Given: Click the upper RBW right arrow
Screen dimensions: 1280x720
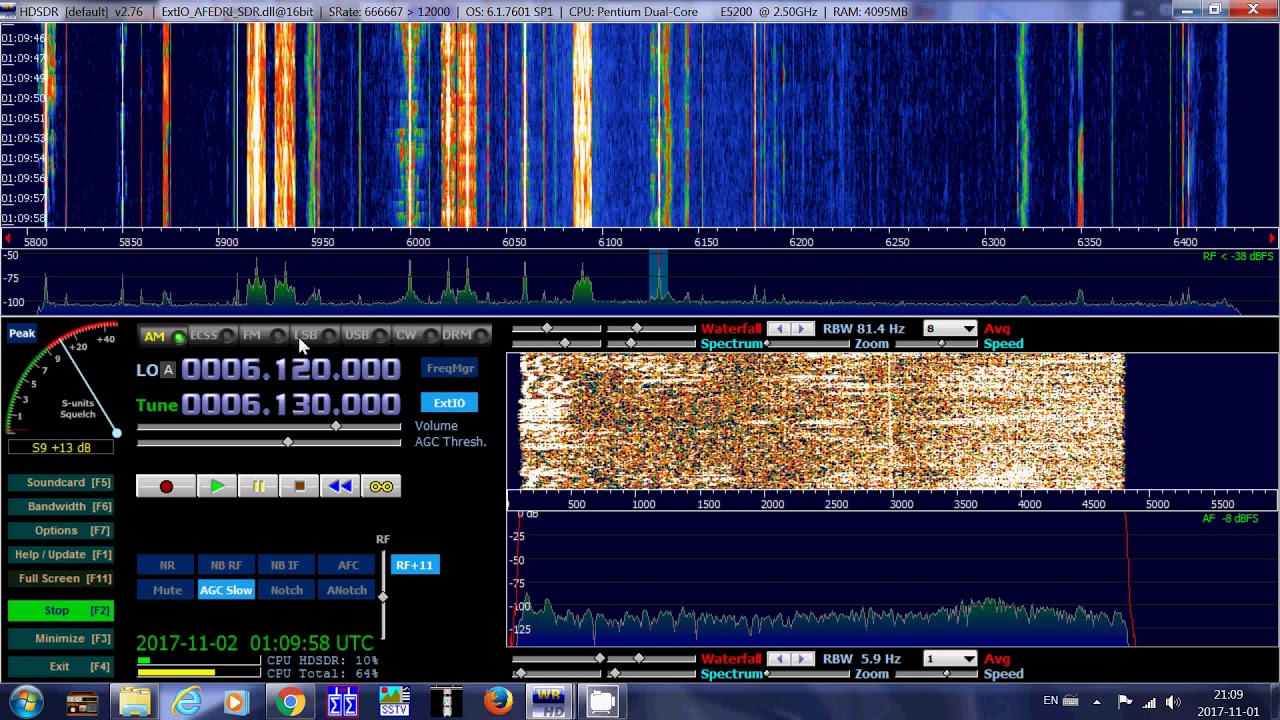Looking at the screenshot, I should [x=801, y=329].
